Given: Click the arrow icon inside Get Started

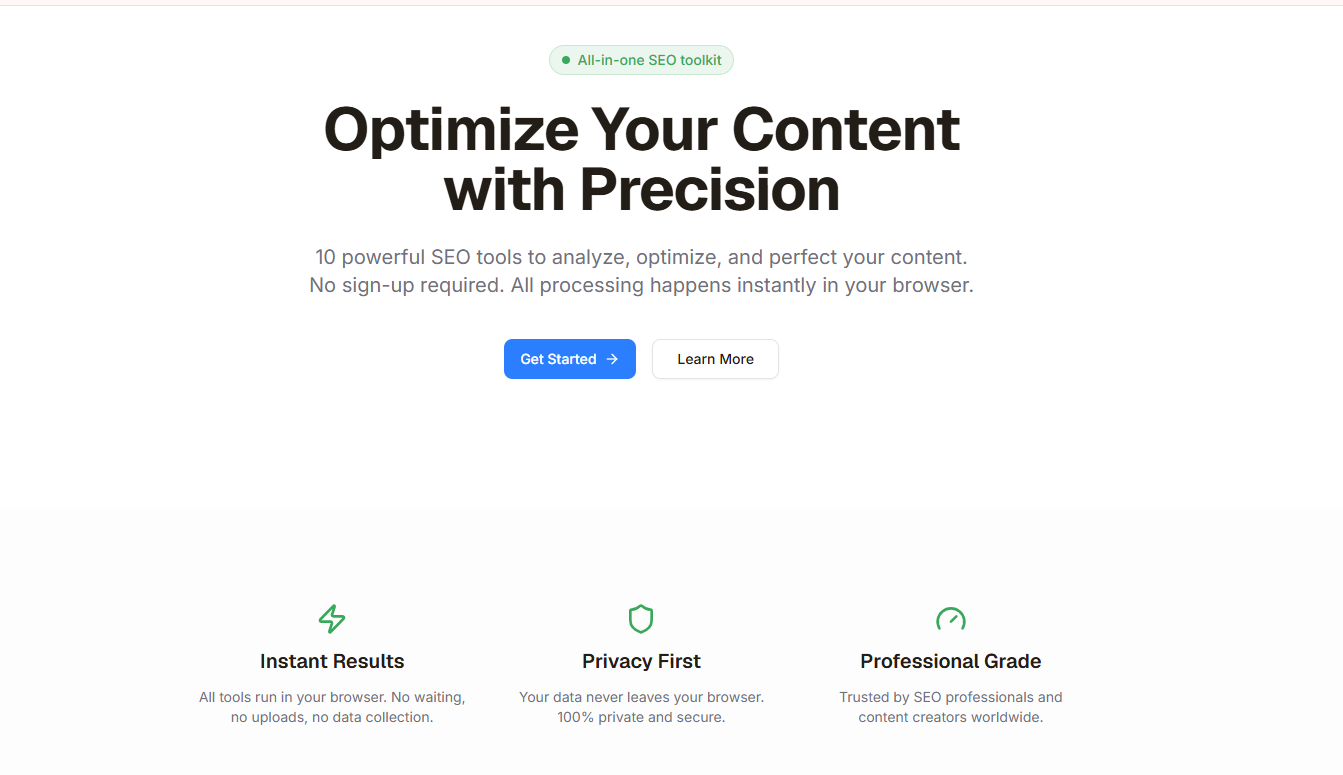Looking at the screenshot, I should pos(612,359).
